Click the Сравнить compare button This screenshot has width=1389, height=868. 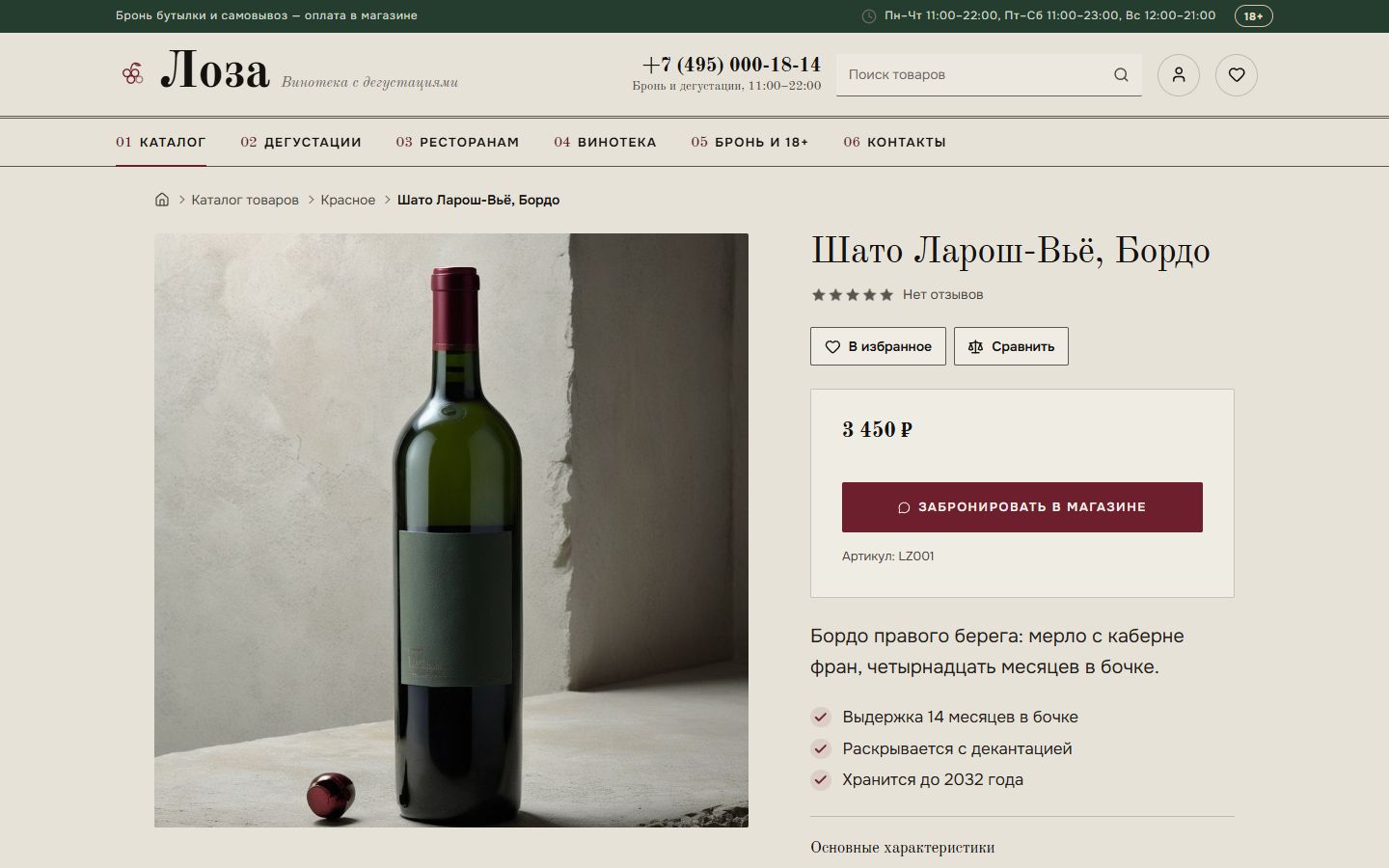pos(1011,346)
